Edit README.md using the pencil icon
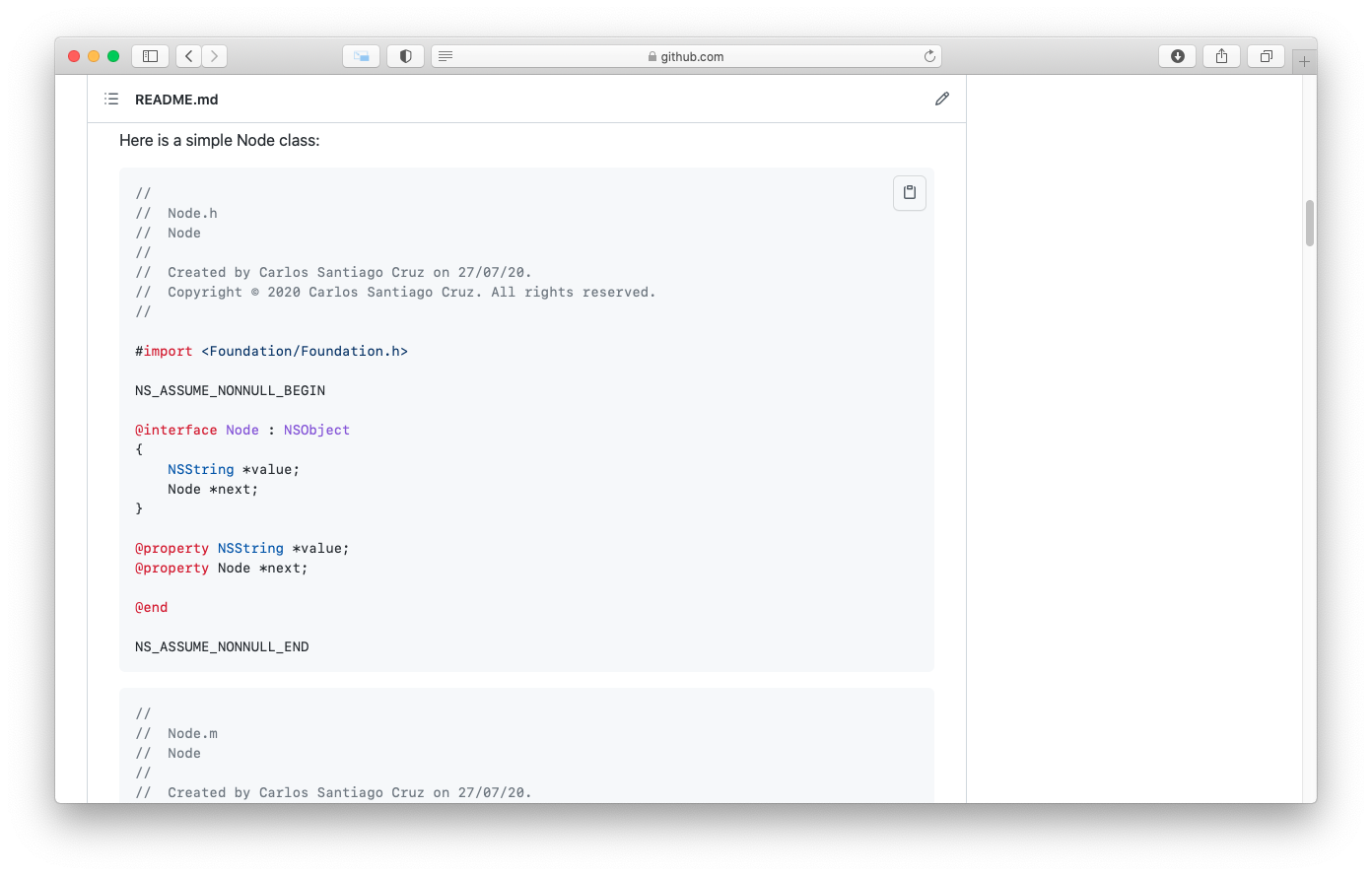The height and width of the screenshot is (876, 1372). 942,99
